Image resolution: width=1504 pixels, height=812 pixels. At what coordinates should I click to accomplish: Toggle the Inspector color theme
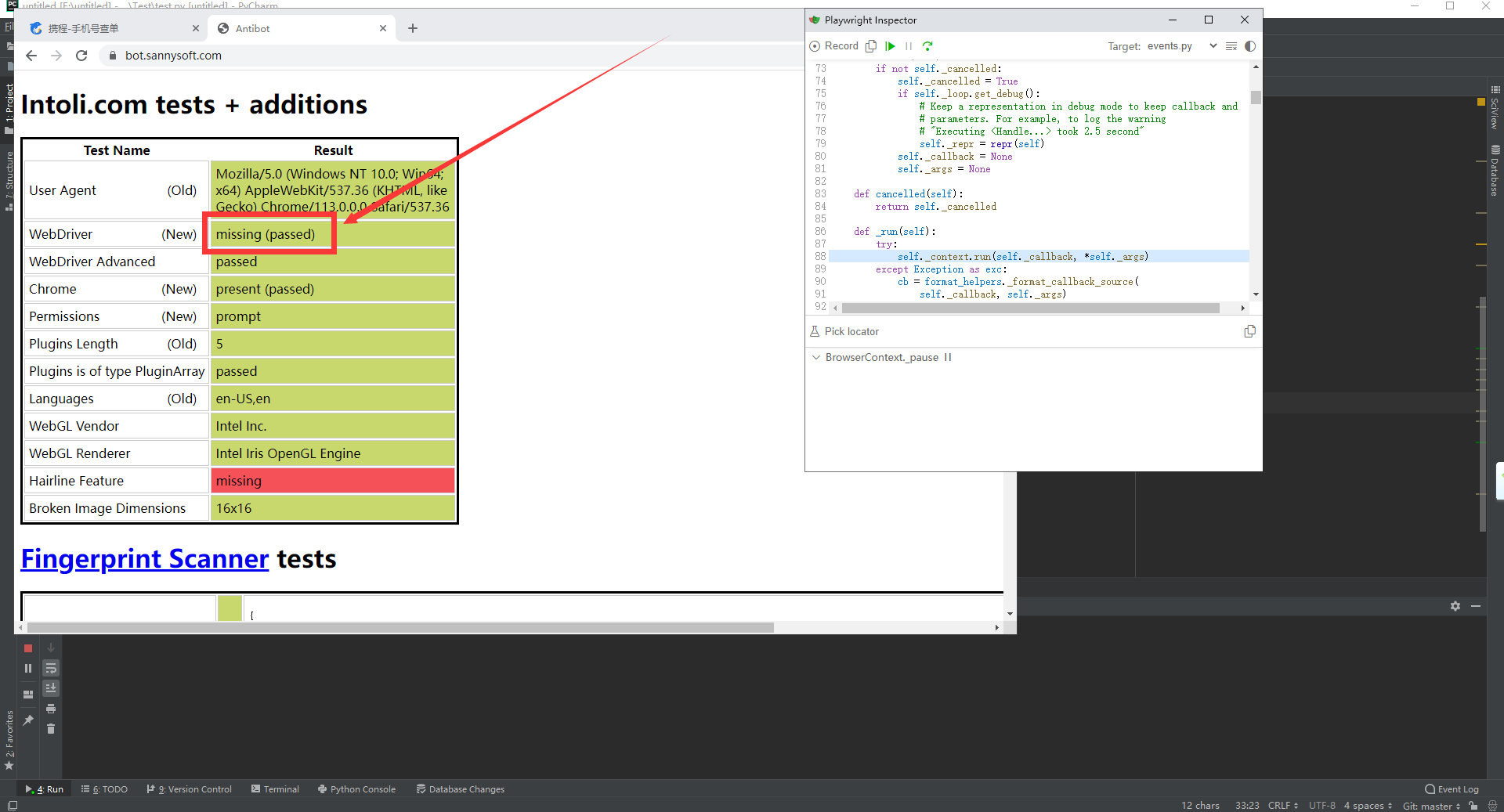1250,46
